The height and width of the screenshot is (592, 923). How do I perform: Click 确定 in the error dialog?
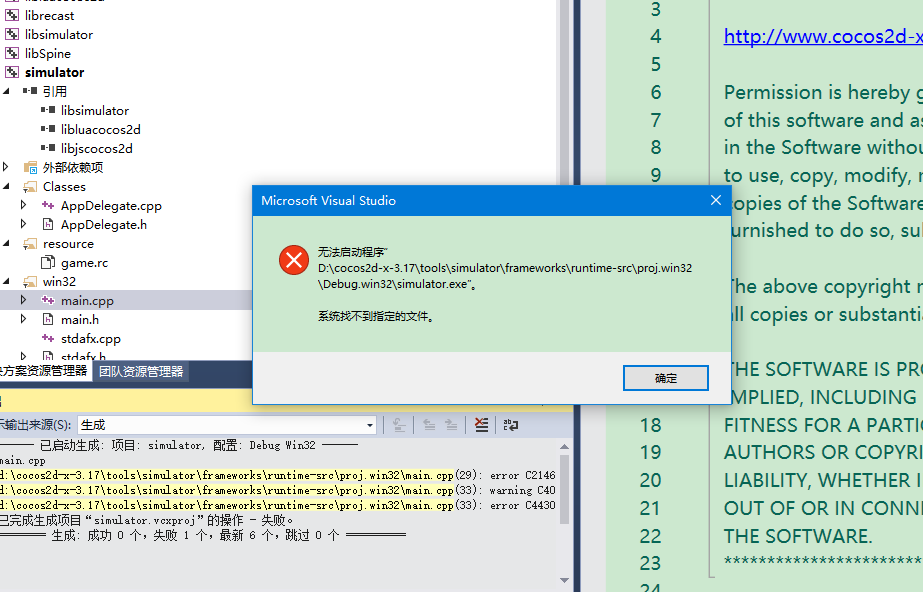coord(666,378)
